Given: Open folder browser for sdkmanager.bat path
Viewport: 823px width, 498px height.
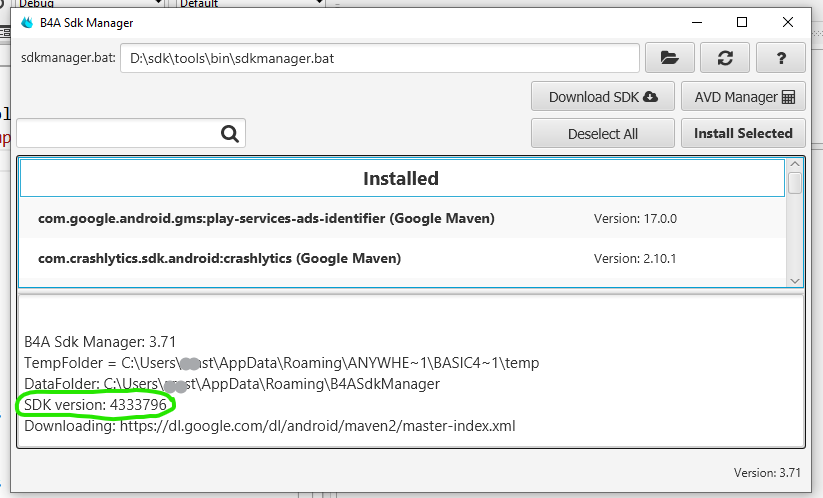Looking at the screenshot, I should coord(670,58).
